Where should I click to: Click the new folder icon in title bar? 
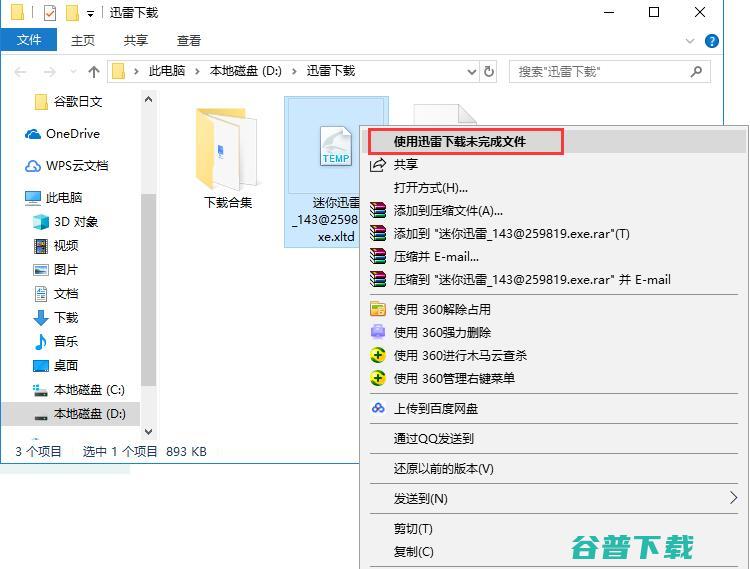click(x=72, y=13)
